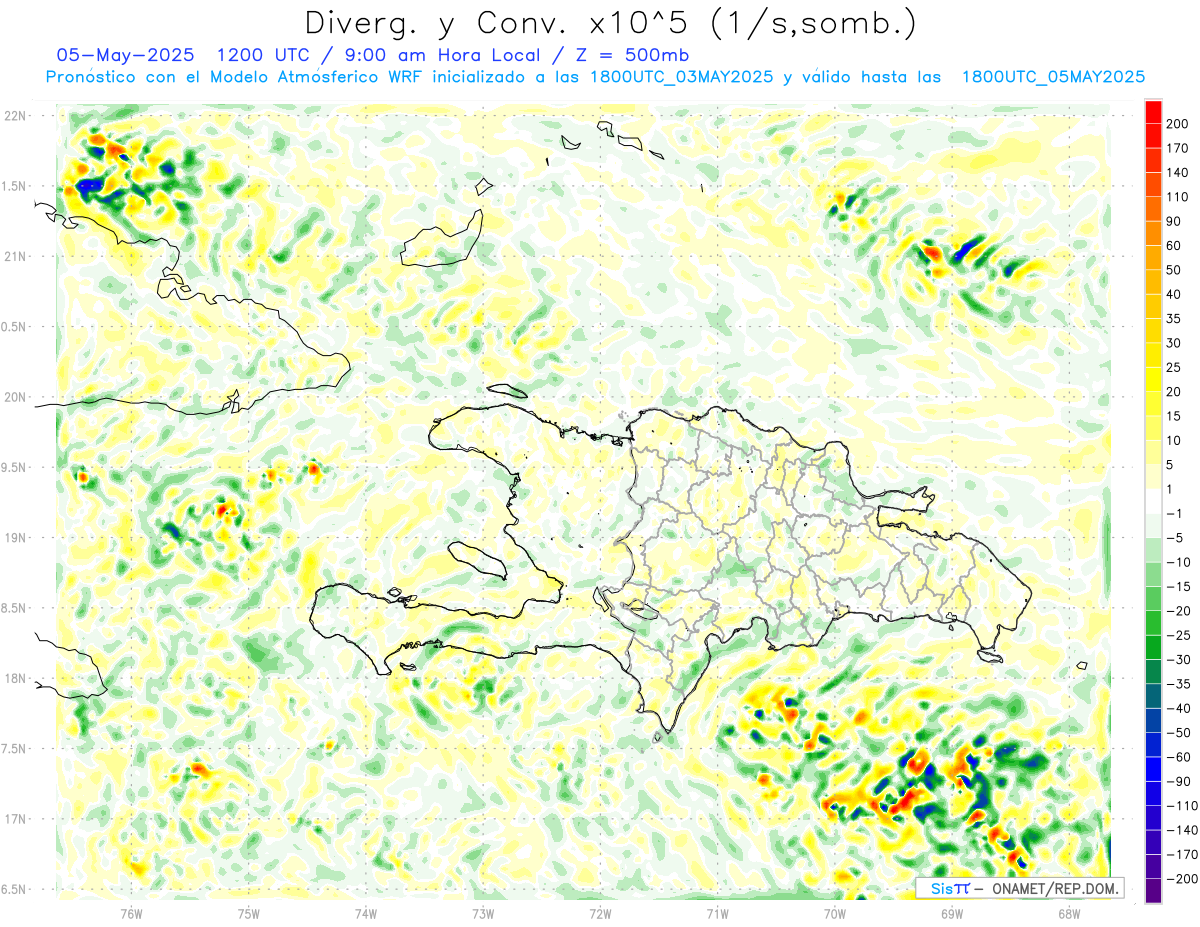The height and width of the screenshot is (927, 1200).
Task: Click the '74W' longitude axis label
Action: coord(366,912)
